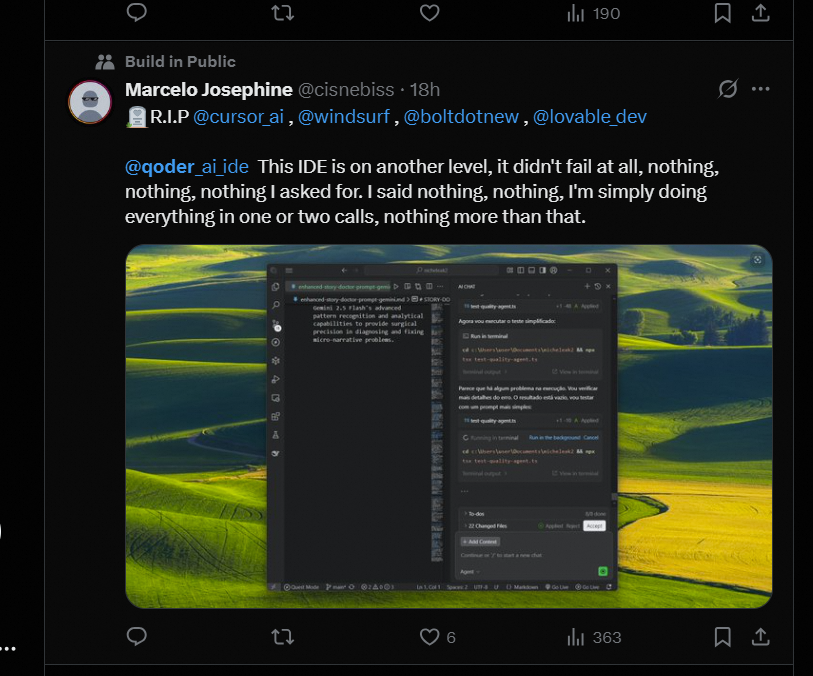Switch to the enhanced-story-doctor-prompt-gemini tab
This screenshot has height=676, width=813.
[x=337, y=284]
